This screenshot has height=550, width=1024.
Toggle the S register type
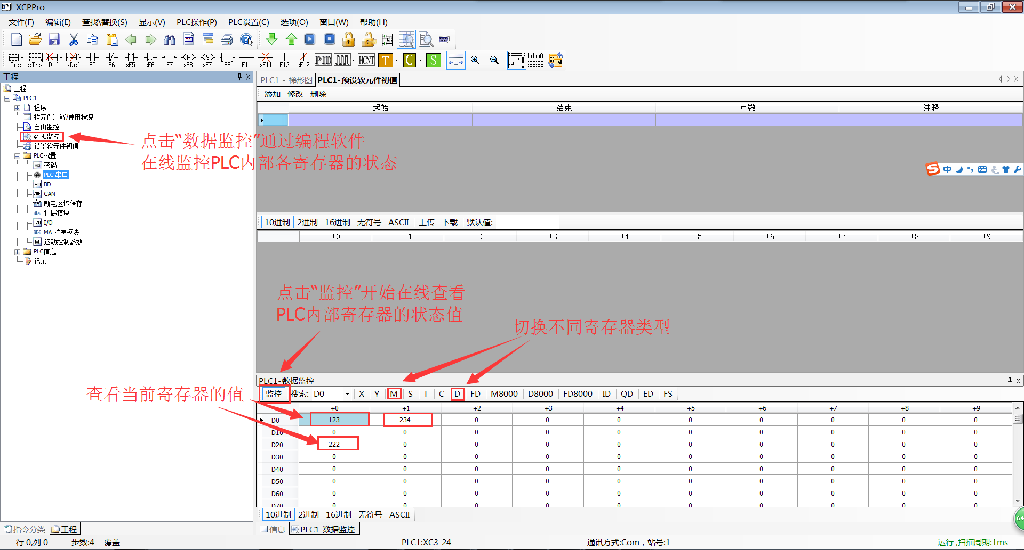click(x=410, y=394)
